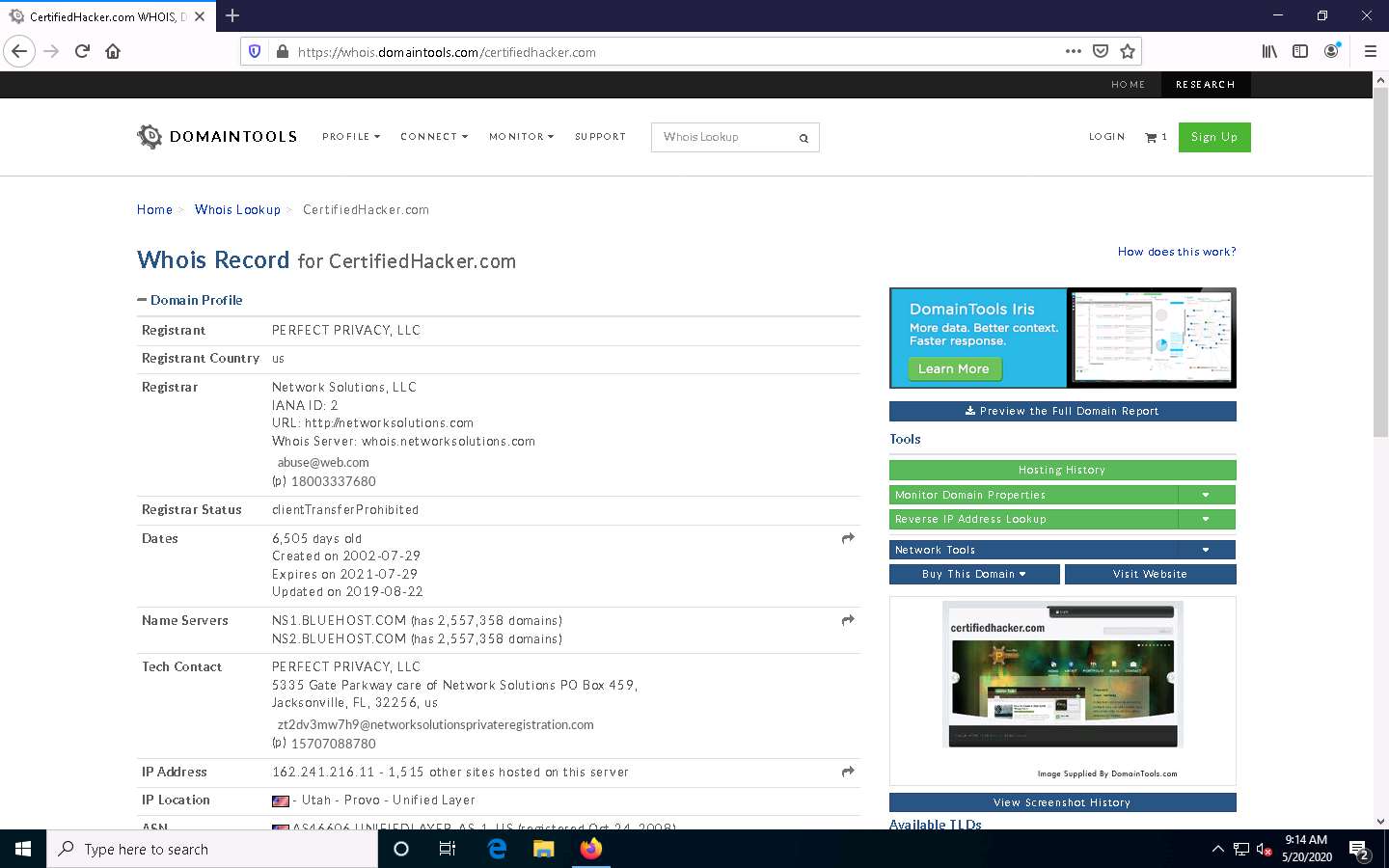Click the Monitor Domain Properties button

(1033, 495)
